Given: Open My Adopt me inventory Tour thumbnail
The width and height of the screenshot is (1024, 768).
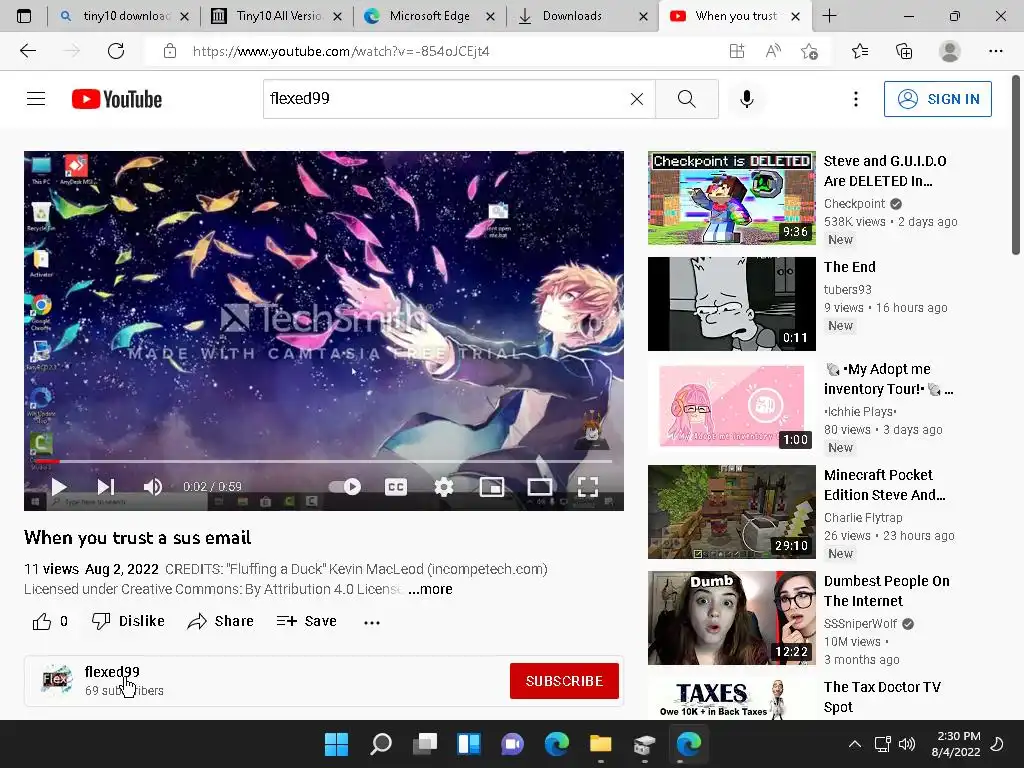Looking at the screenshot, I should pos(731,406).
